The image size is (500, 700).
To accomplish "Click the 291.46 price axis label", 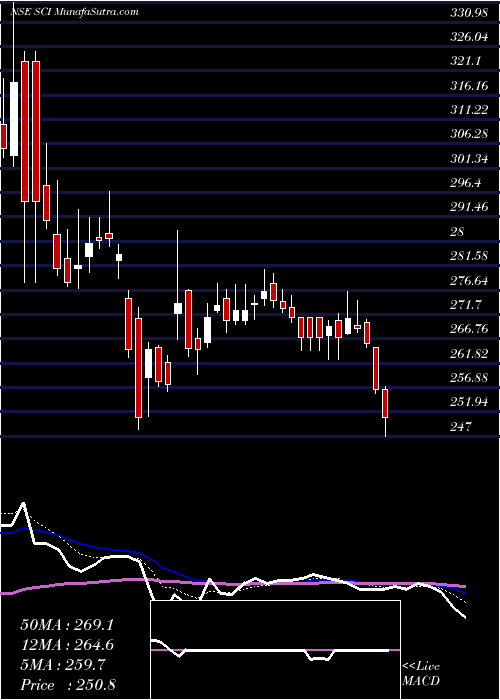I will click(469, 207).
